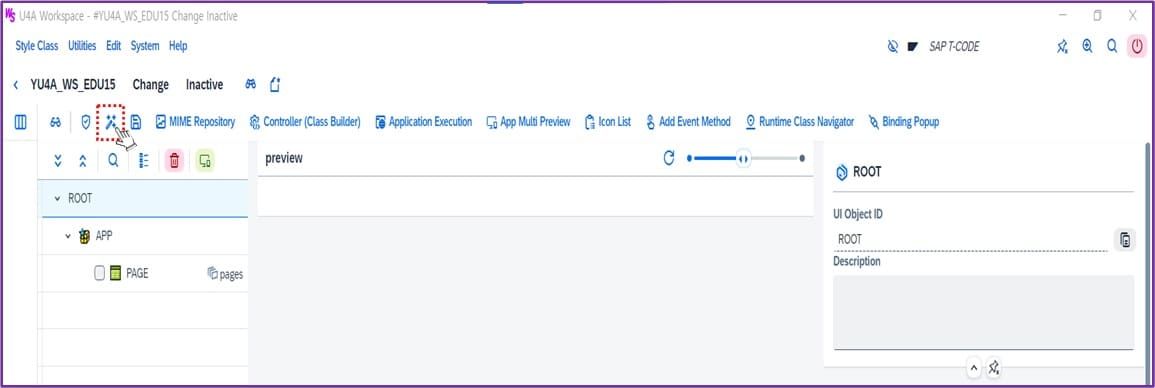Click the save disk icon
1155x388 pixels.
point(136,122)
